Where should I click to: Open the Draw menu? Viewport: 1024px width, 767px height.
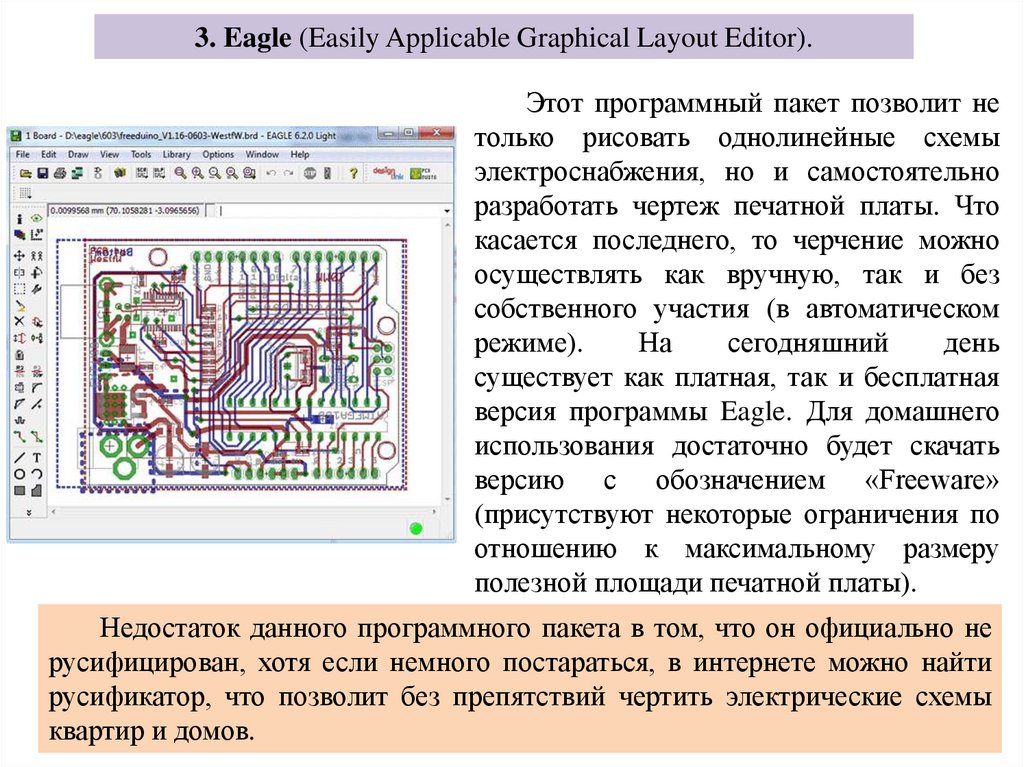(x=78, y=154)
